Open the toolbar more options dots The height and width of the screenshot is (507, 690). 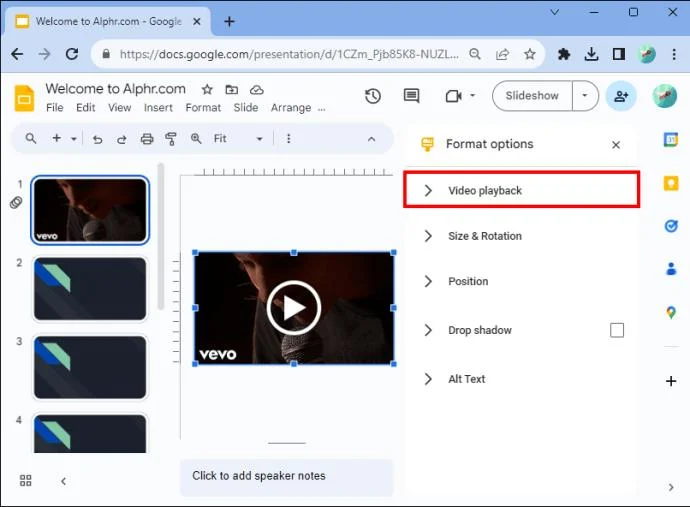pyautogui.click(x=288, y=139)
